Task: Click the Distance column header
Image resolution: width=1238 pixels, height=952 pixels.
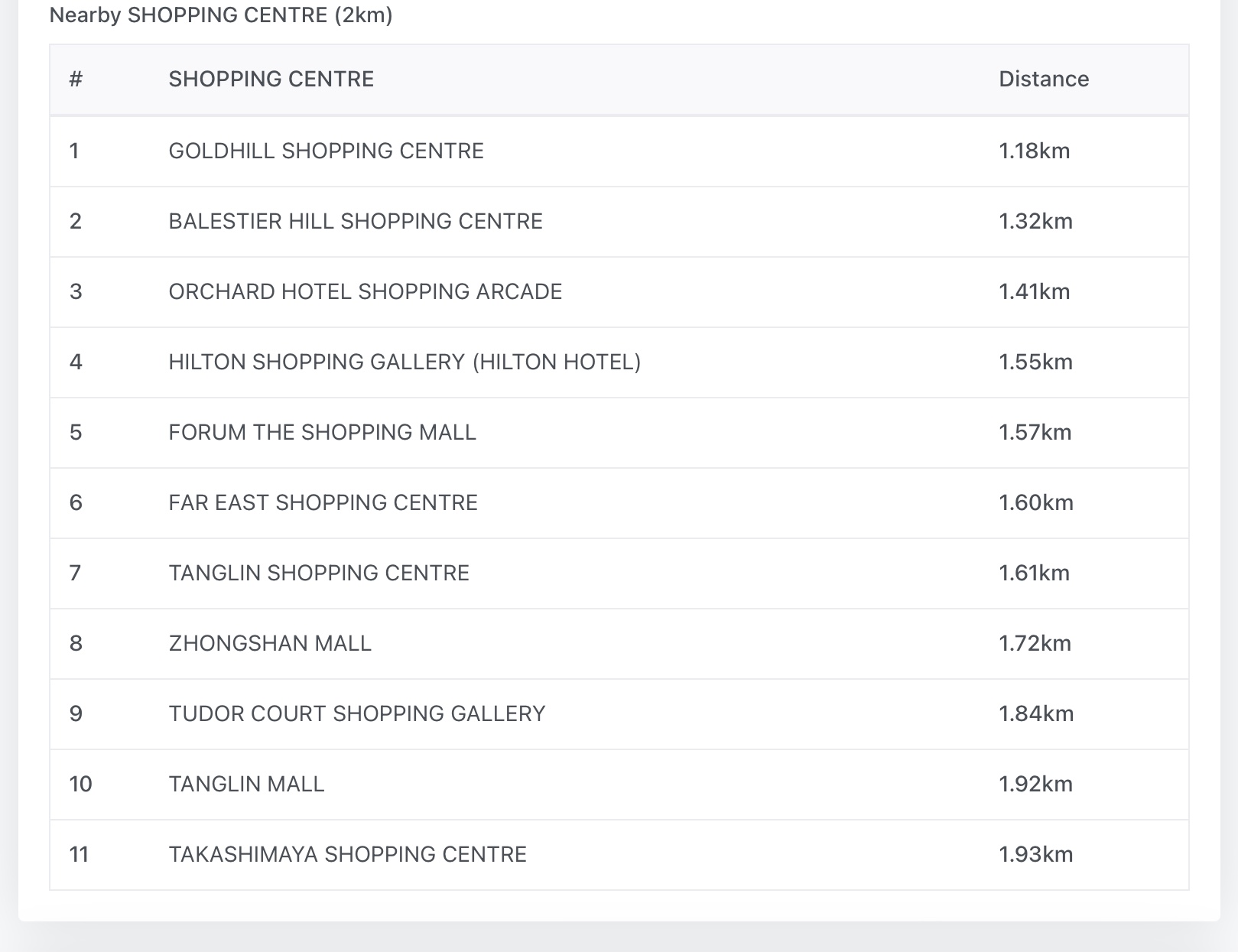Action: [1043, 80]
